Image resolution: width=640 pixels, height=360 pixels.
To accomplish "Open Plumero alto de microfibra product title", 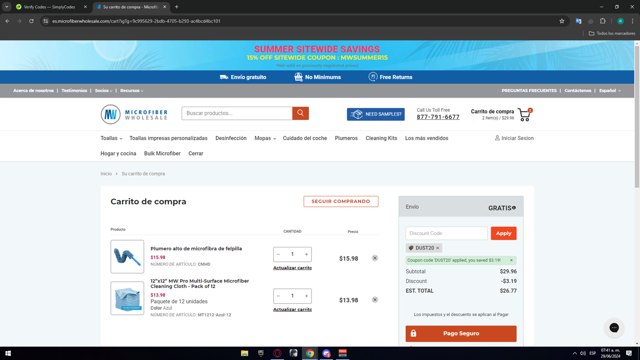I will pos(196,248).
